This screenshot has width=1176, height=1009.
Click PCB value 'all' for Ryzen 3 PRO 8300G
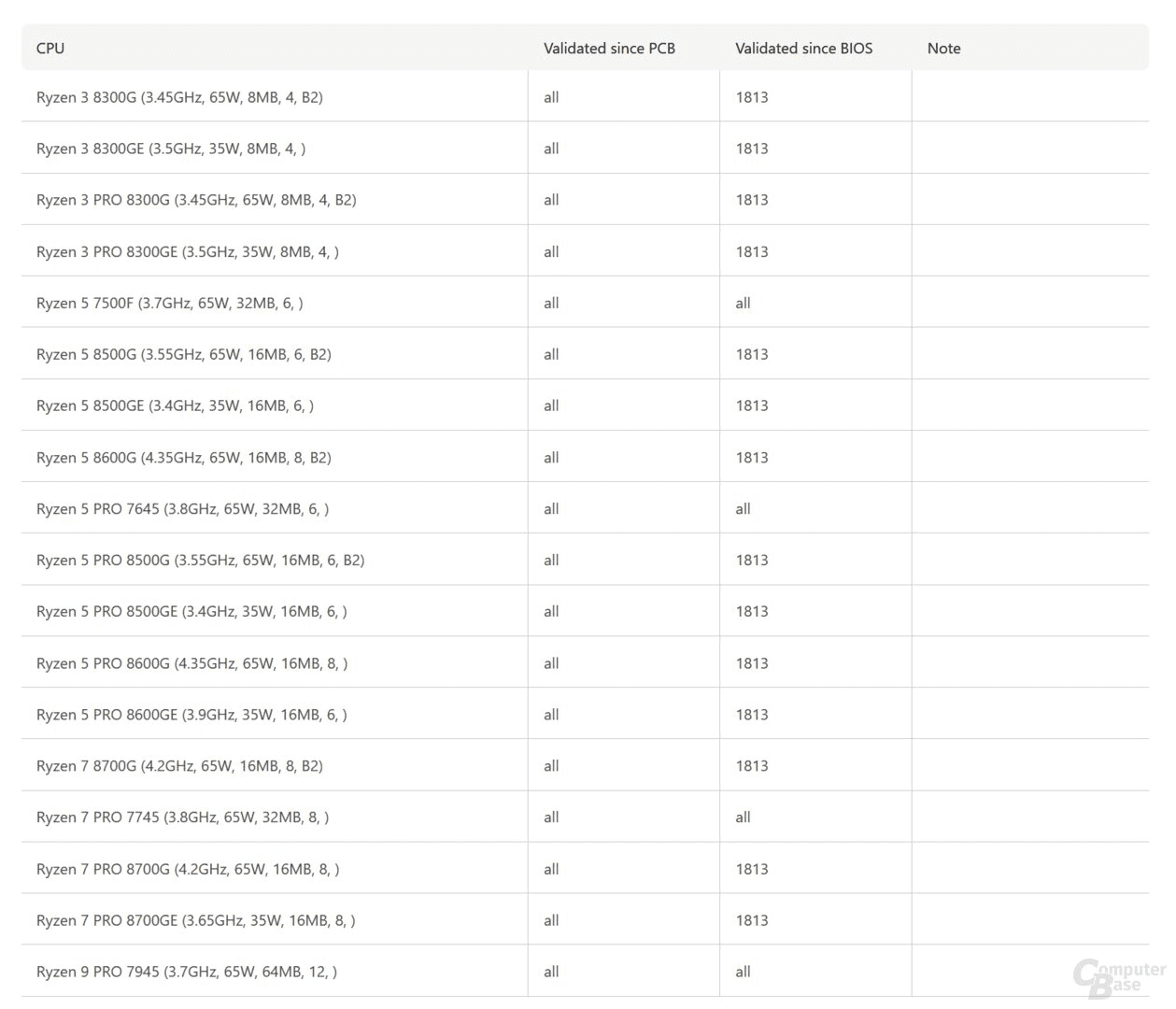pyautogui.click(x=551, y=200)
